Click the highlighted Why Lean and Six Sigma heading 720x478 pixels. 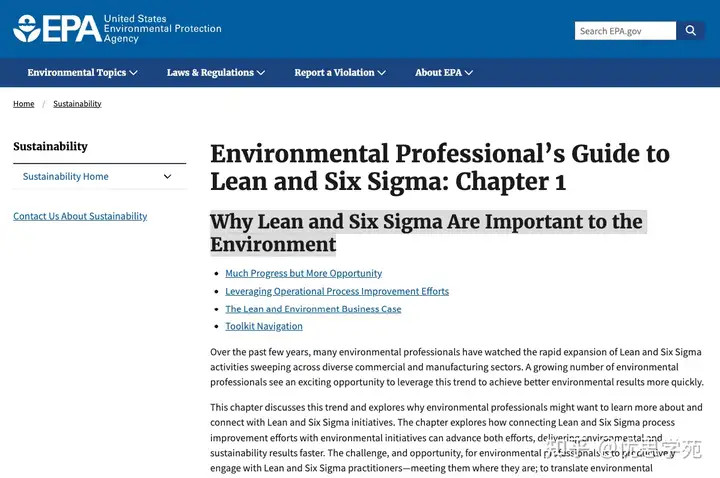click(x=426, y=232)
